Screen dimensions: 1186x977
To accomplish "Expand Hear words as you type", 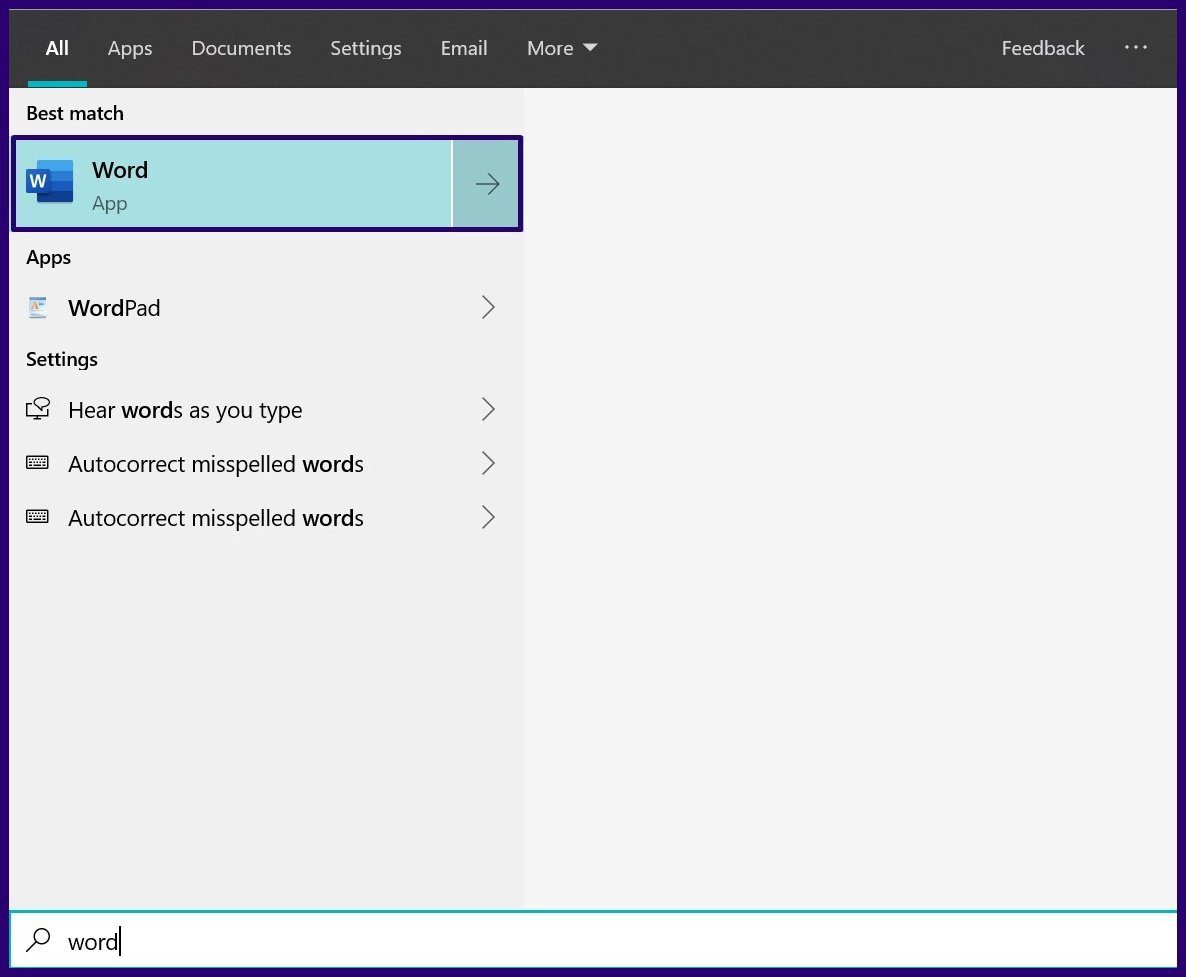I will [488, 409].
